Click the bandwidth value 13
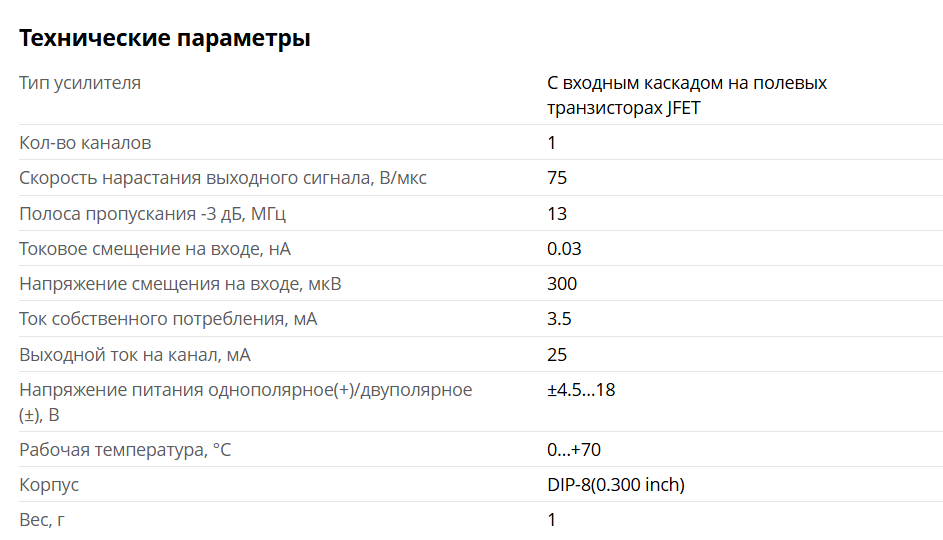 (557, 214)
